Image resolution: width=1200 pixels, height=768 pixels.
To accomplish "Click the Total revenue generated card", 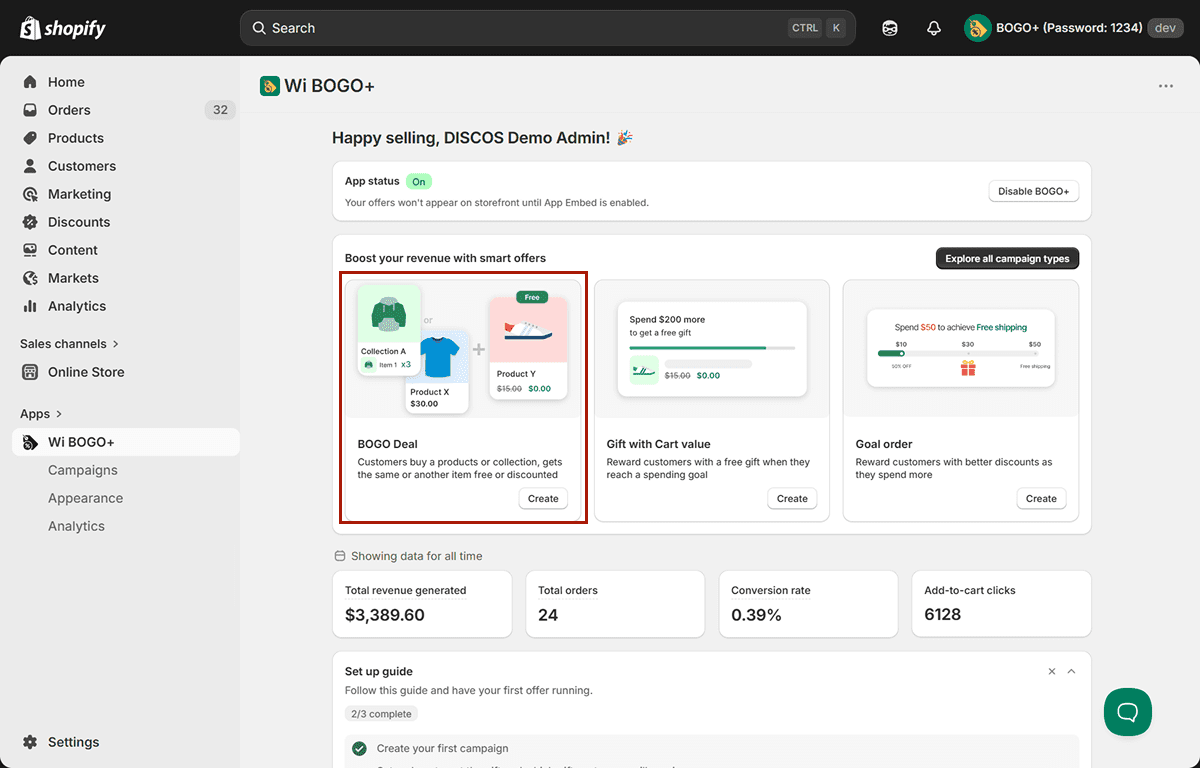I will point(422,604).
